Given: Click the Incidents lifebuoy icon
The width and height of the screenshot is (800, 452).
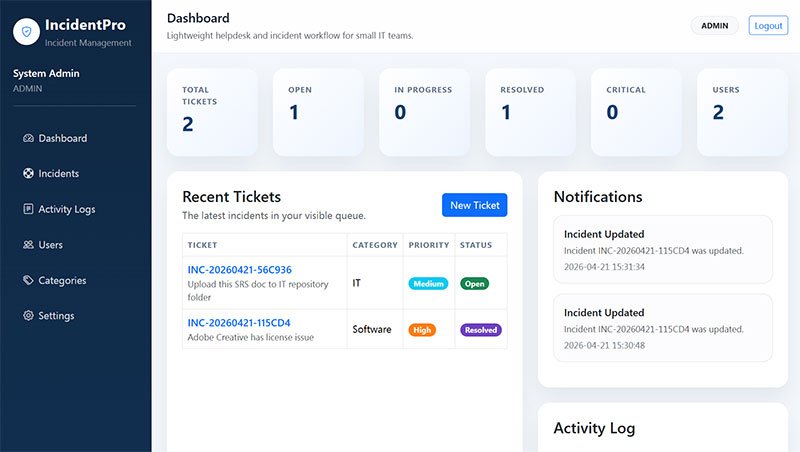Looking at the screenshot, I should click(28, 173).
